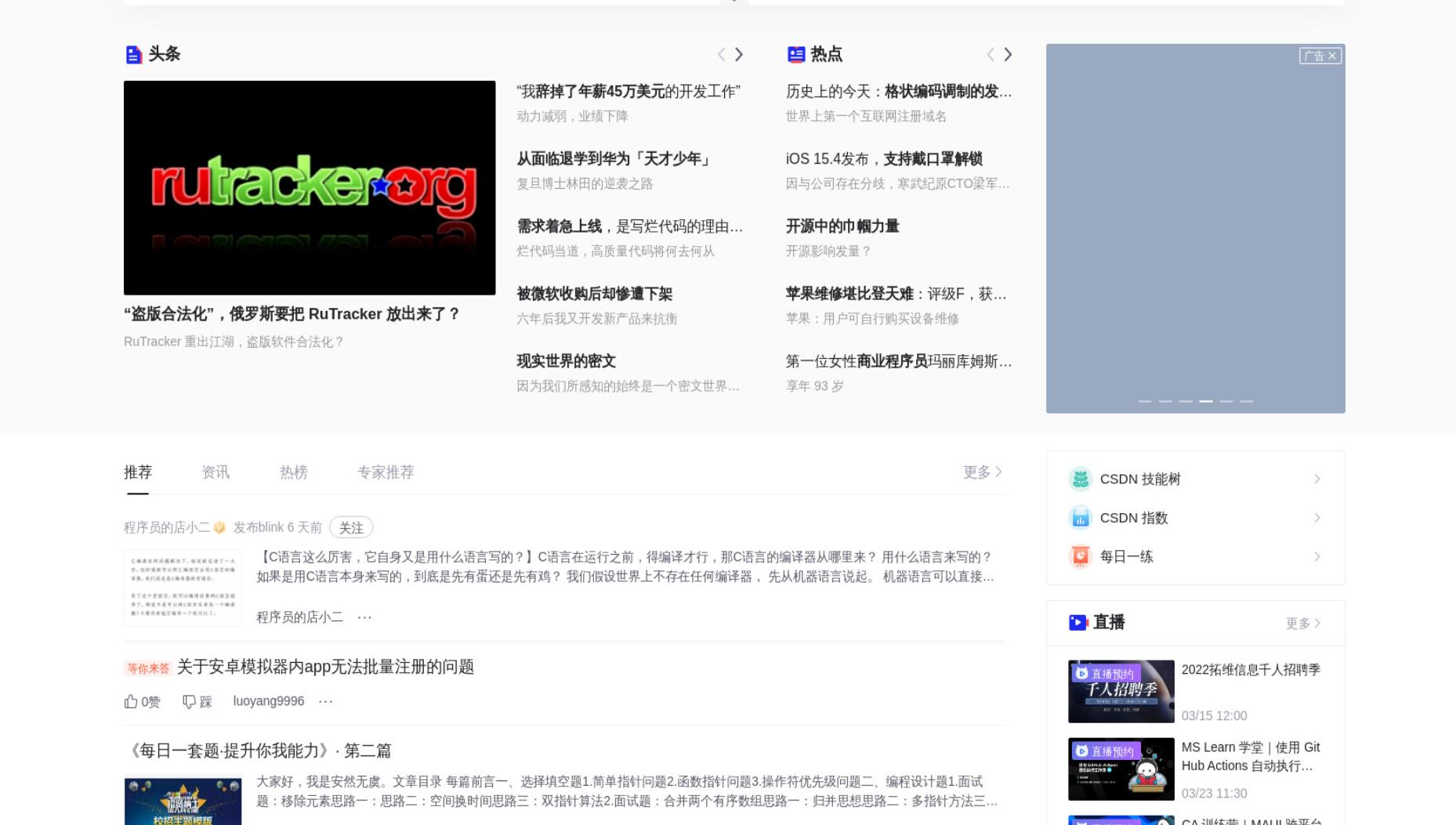
Task: Open article 需求着急上线，是写烂代码的理由
Action: point(630,226)
